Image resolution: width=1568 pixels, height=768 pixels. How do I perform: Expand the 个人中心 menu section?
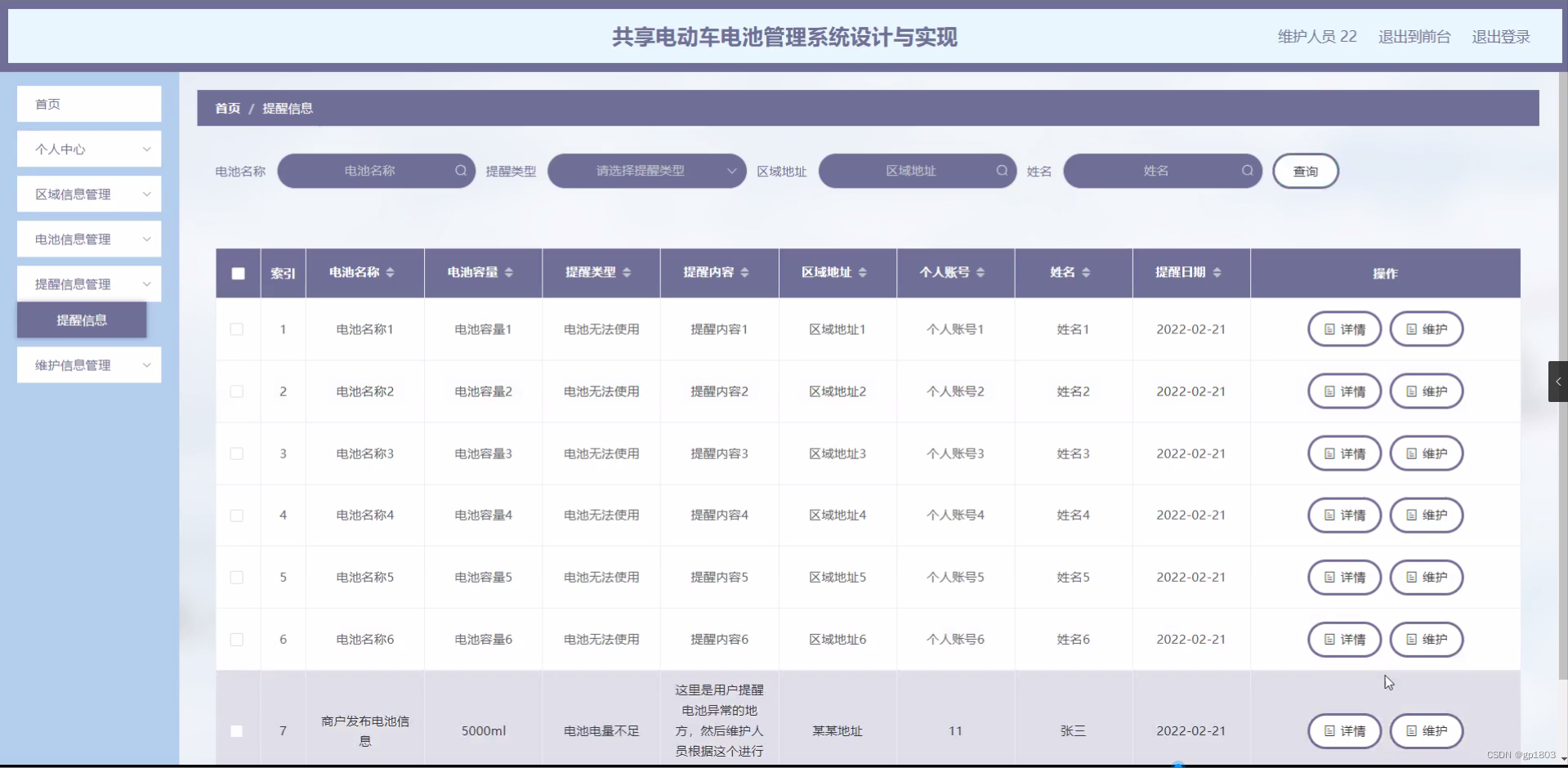click(88, 149)
